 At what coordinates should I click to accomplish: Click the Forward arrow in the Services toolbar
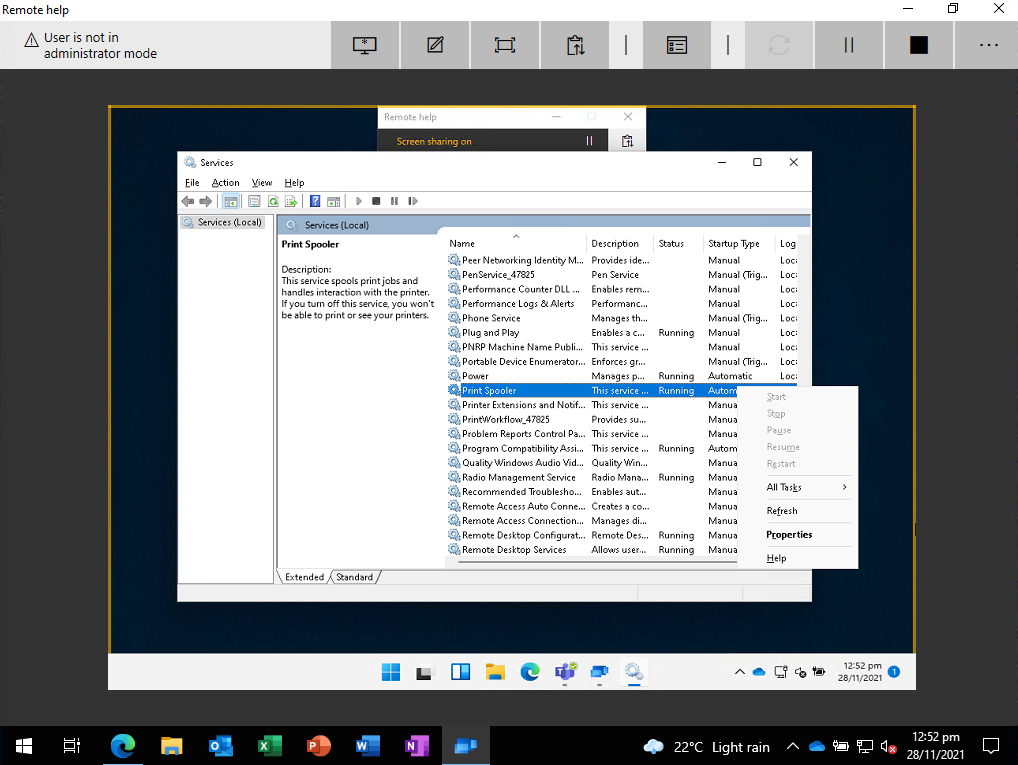tap(206, 201)
